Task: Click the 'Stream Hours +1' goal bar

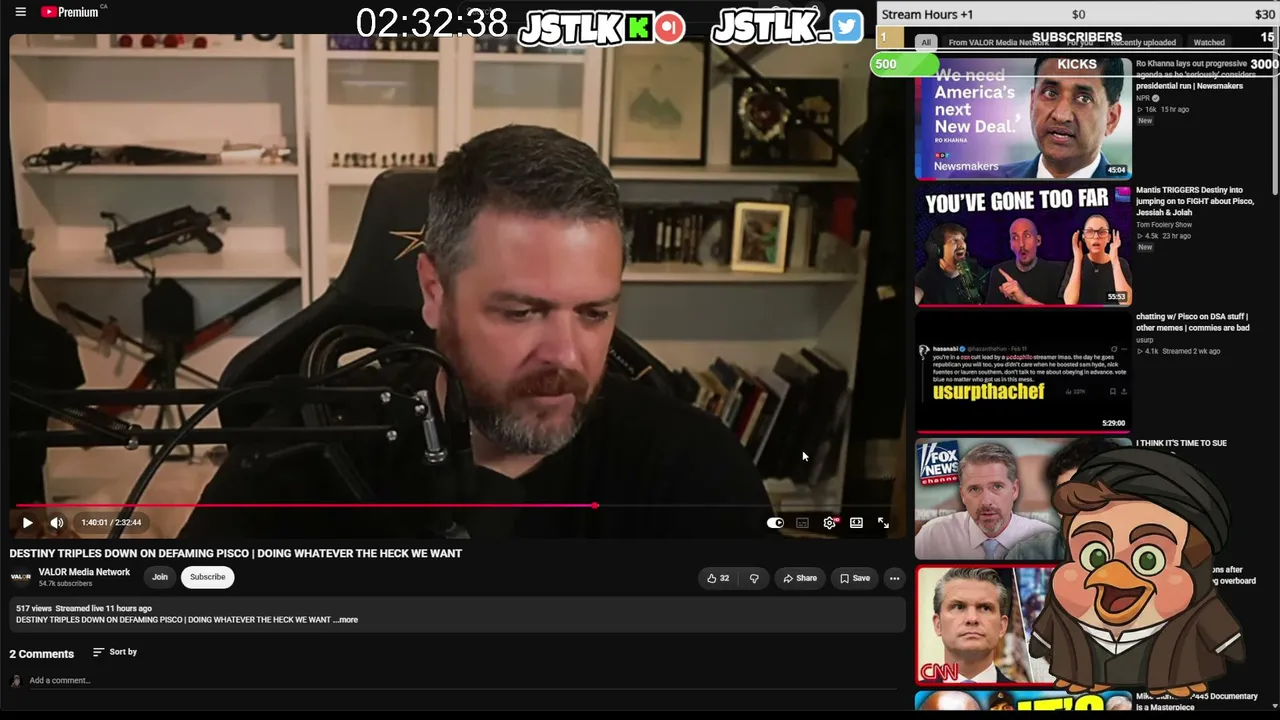Action: point(1078,14)
